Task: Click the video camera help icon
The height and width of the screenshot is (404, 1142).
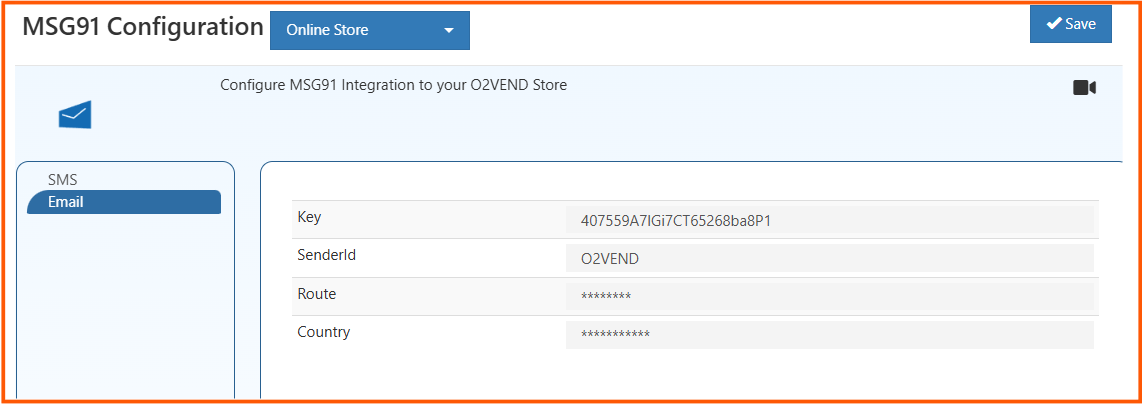Action: 1084,88
